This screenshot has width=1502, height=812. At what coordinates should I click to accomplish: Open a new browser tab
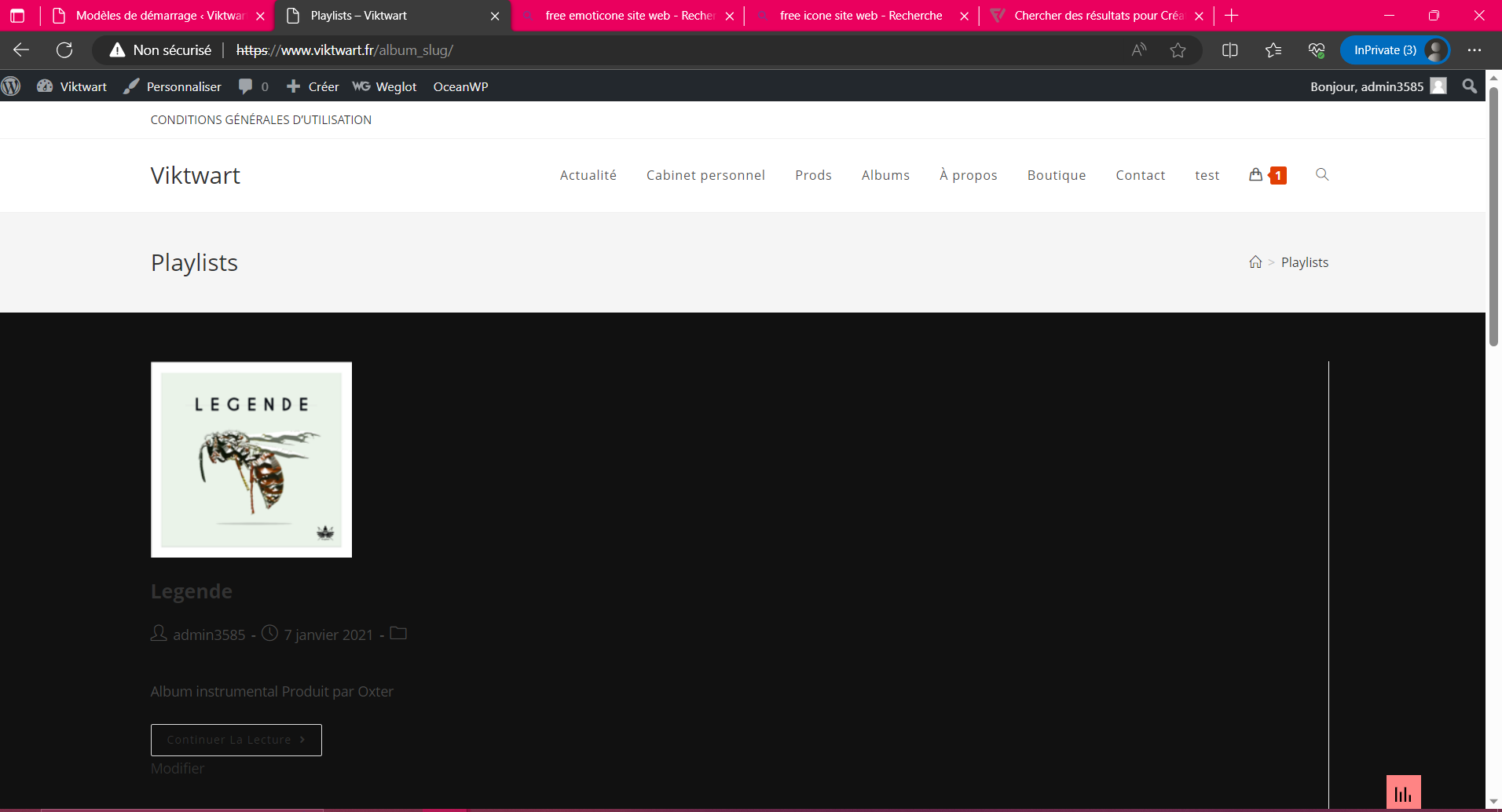(1232, 16)
